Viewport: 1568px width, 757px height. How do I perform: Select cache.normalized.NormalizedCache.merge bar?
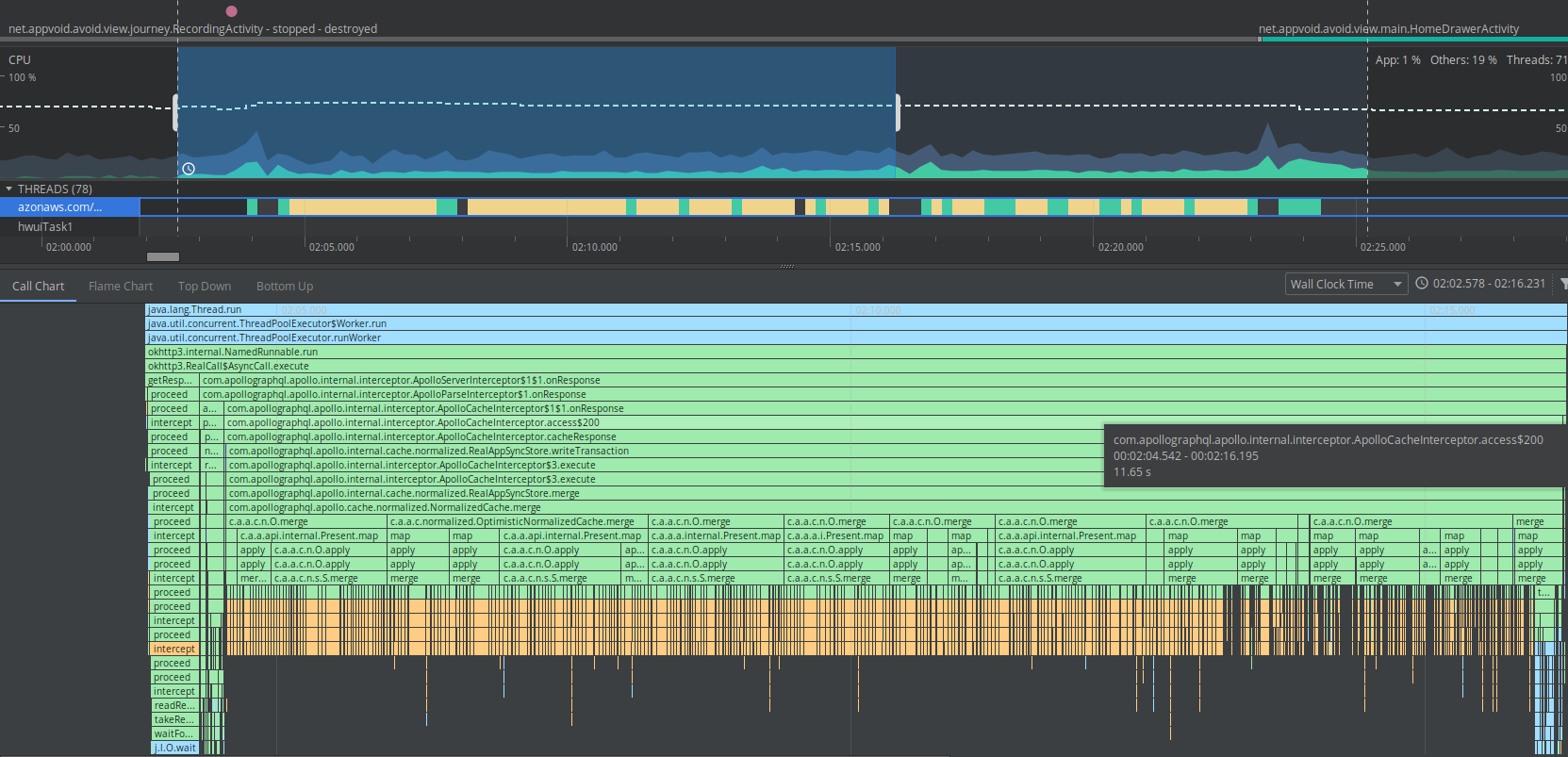click(x=895, y=507)
